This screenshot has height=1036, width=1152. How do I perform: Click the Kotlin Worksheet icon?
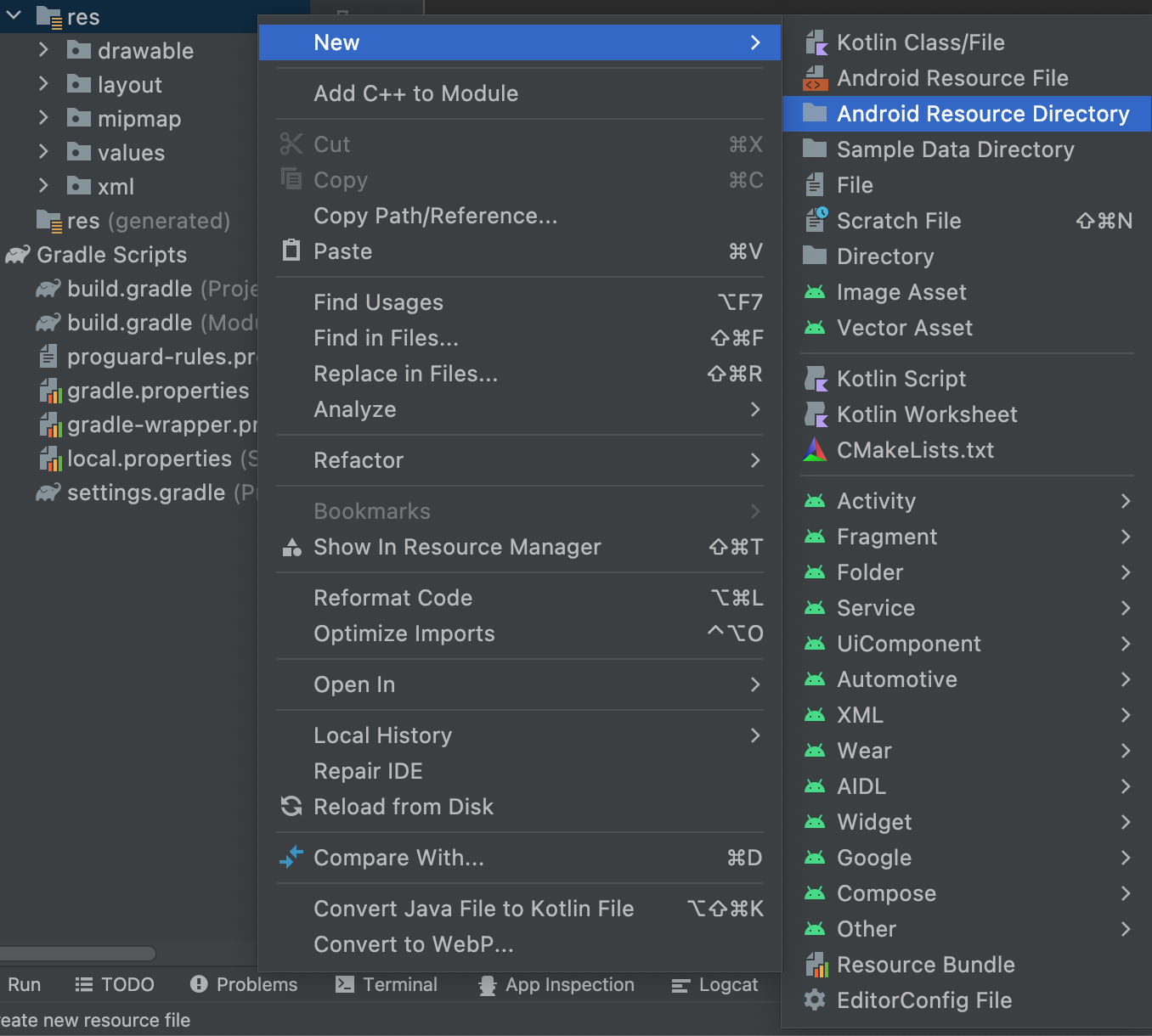point(816,414)
